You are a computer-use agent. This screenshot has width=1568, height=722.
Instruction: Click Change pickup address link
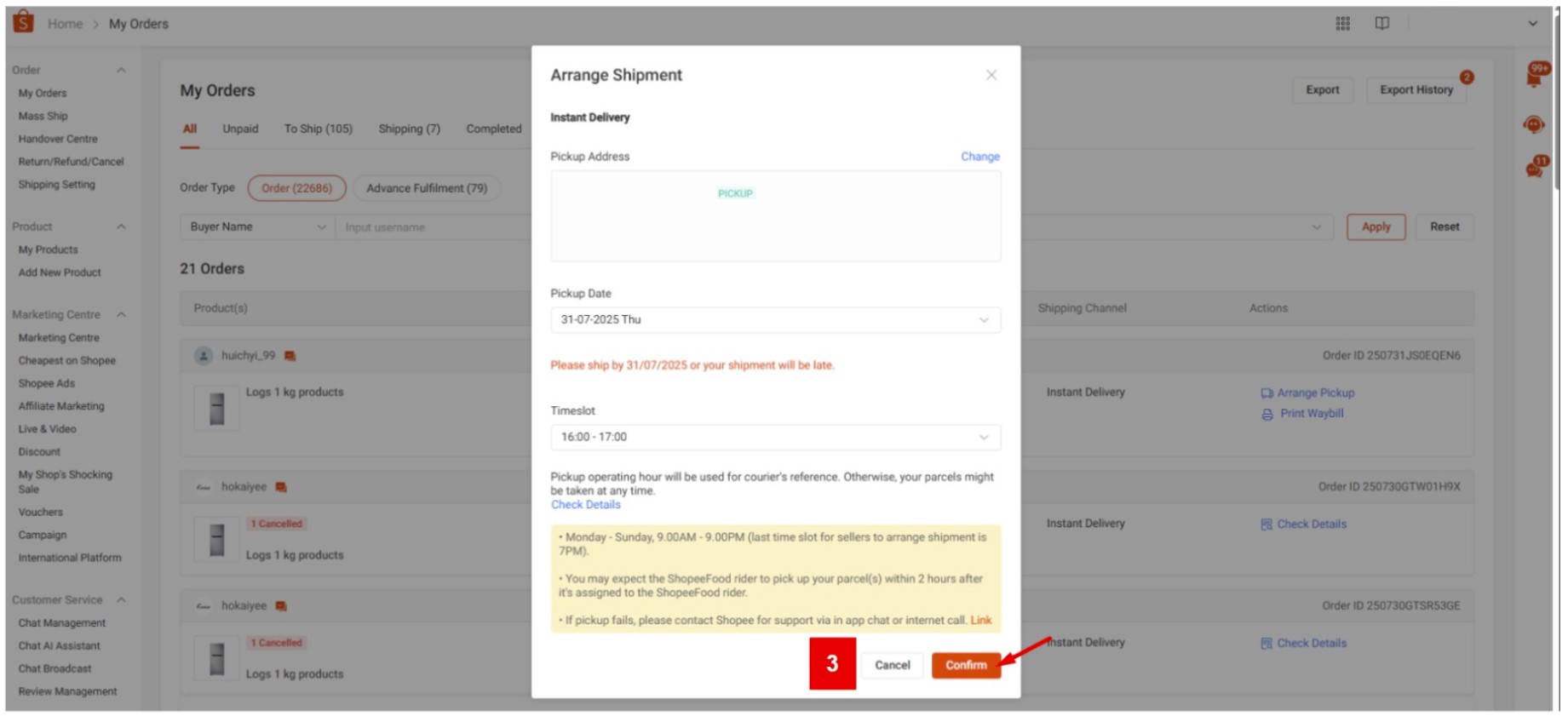[980, 157]
